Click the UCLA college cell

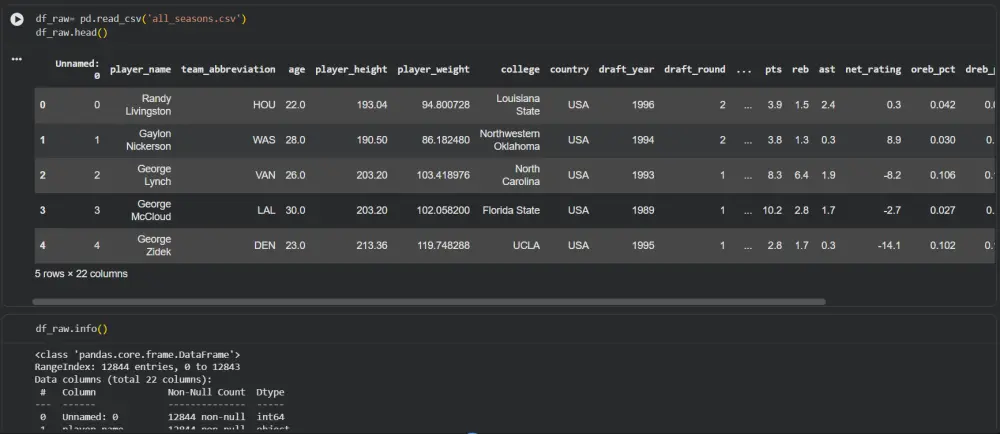pos(527,245)
